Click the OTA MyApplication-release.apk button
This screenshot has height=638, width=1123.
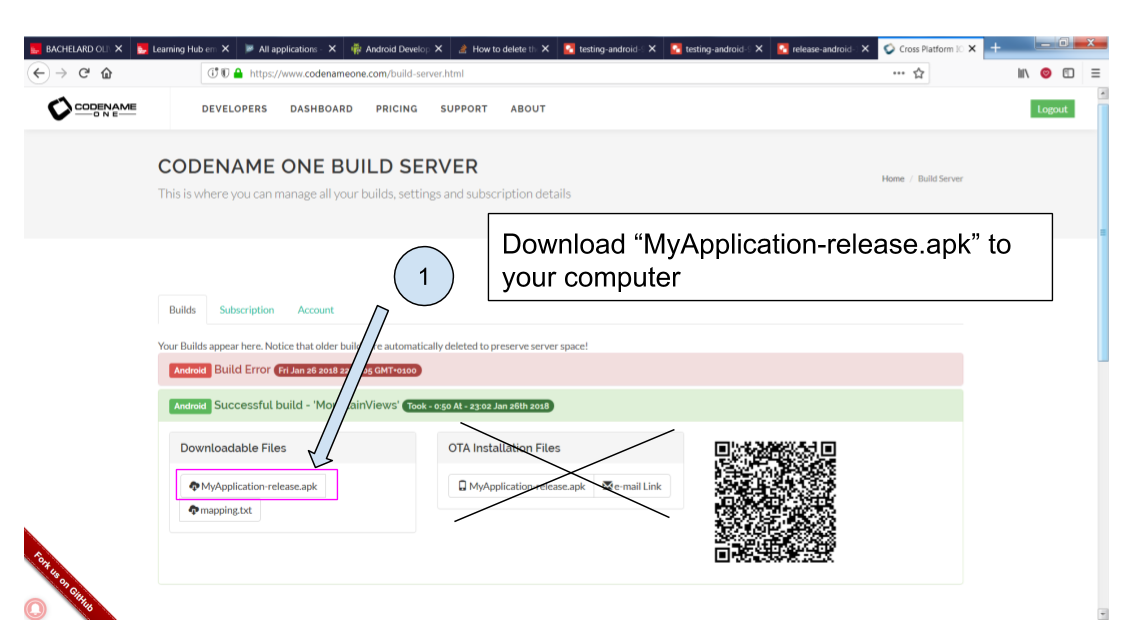(x=521, y=486)
